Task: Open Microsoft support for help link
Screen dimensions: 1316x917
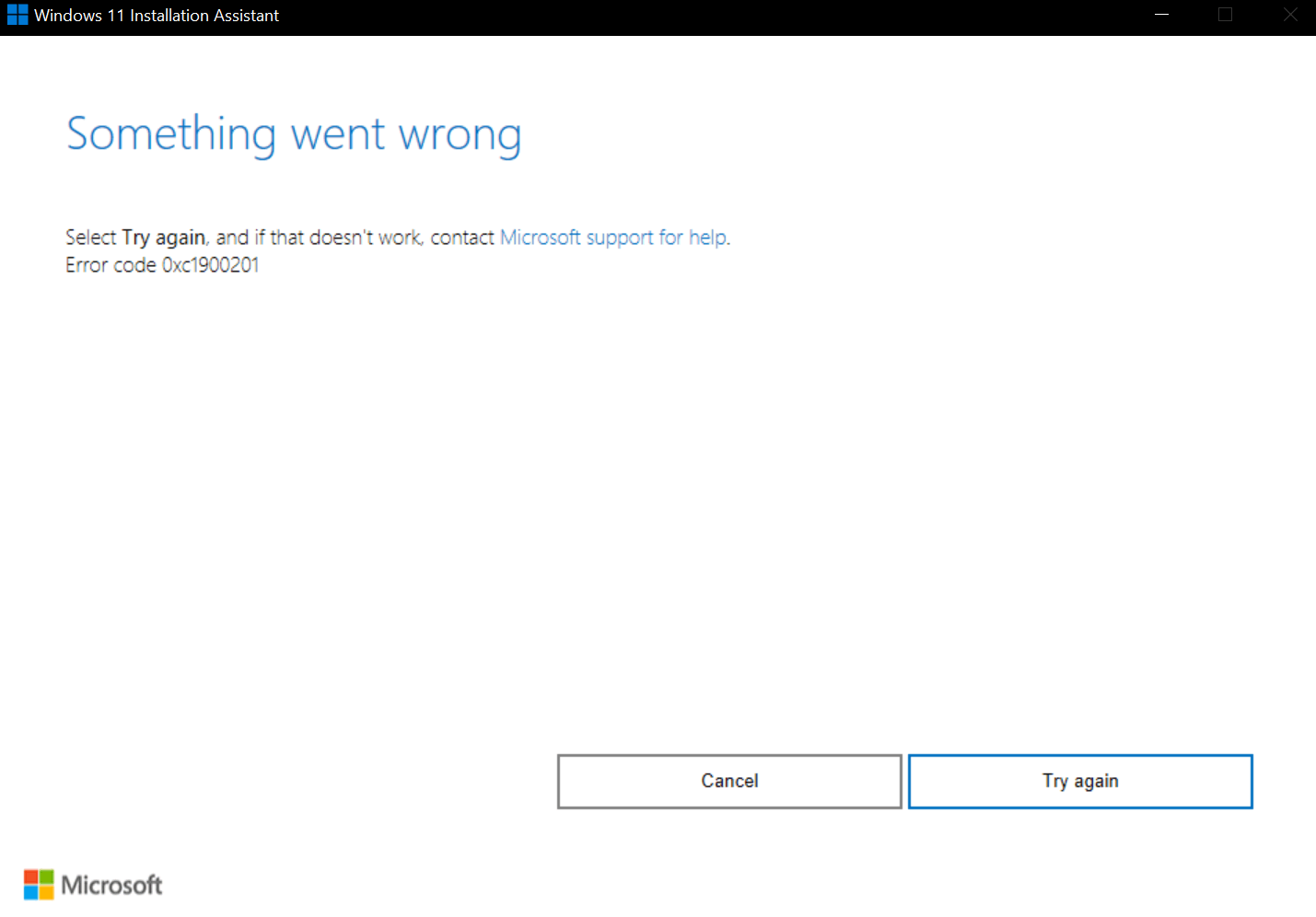Action: pos(613,238)
